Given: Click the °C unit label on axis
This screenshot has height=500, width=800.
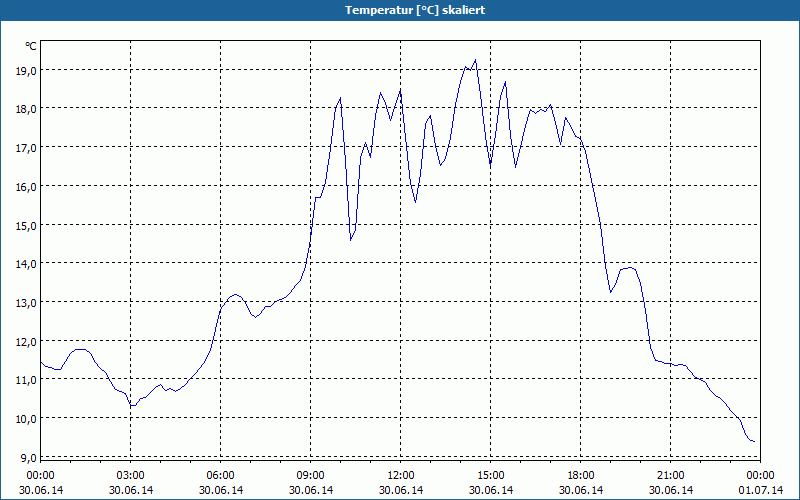Looking at the screenshot, I should pyautogui.click(x=31, y=46).
